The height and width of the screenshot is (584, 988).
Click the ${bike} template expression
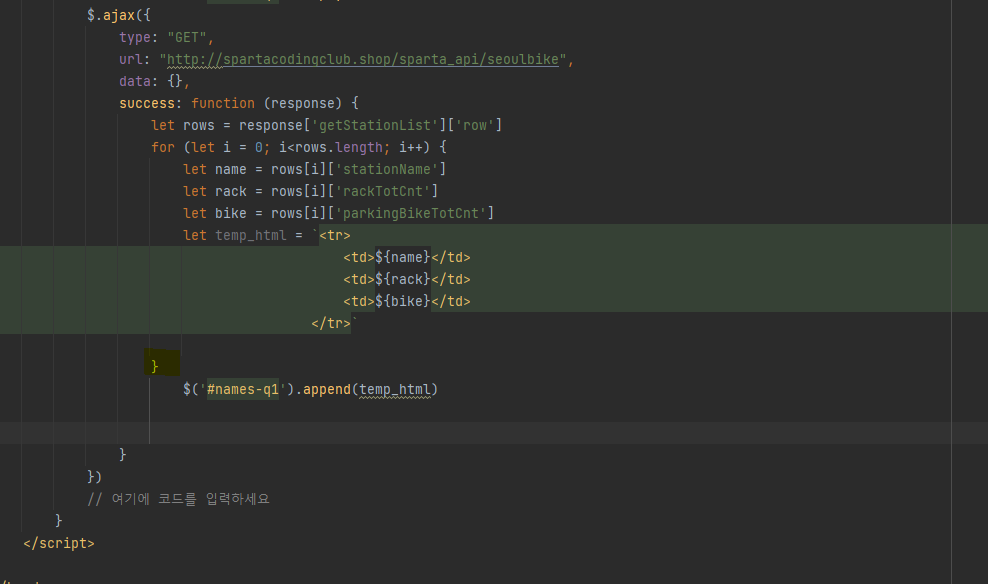tap(403, 302)
